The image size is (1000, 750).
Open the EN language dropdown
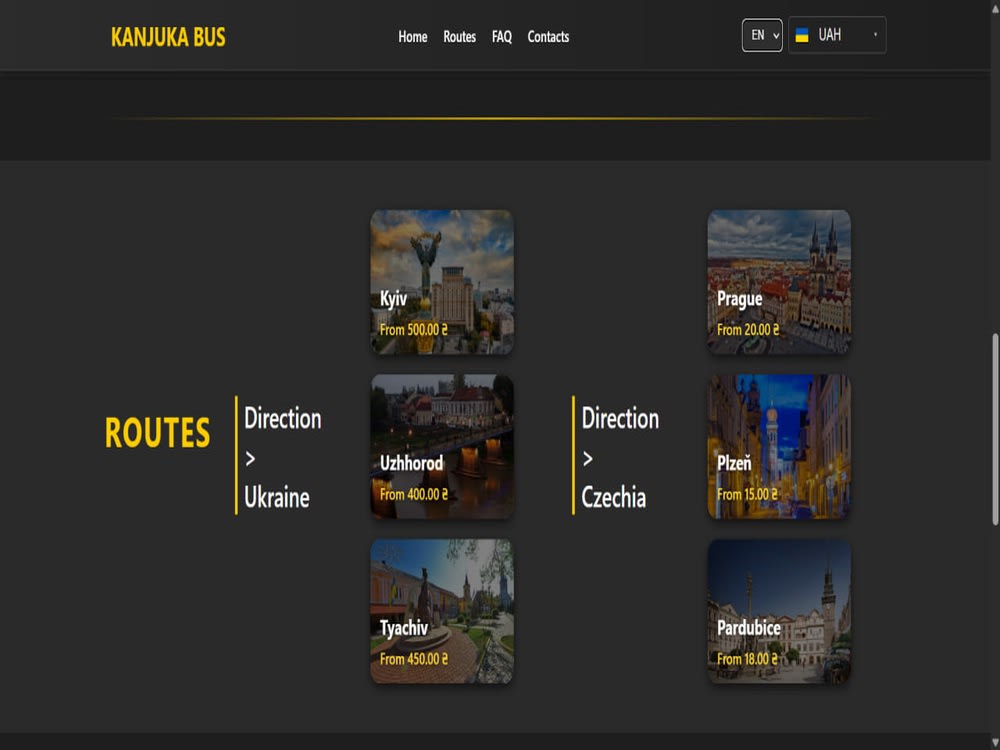click(x=762, y=35)
